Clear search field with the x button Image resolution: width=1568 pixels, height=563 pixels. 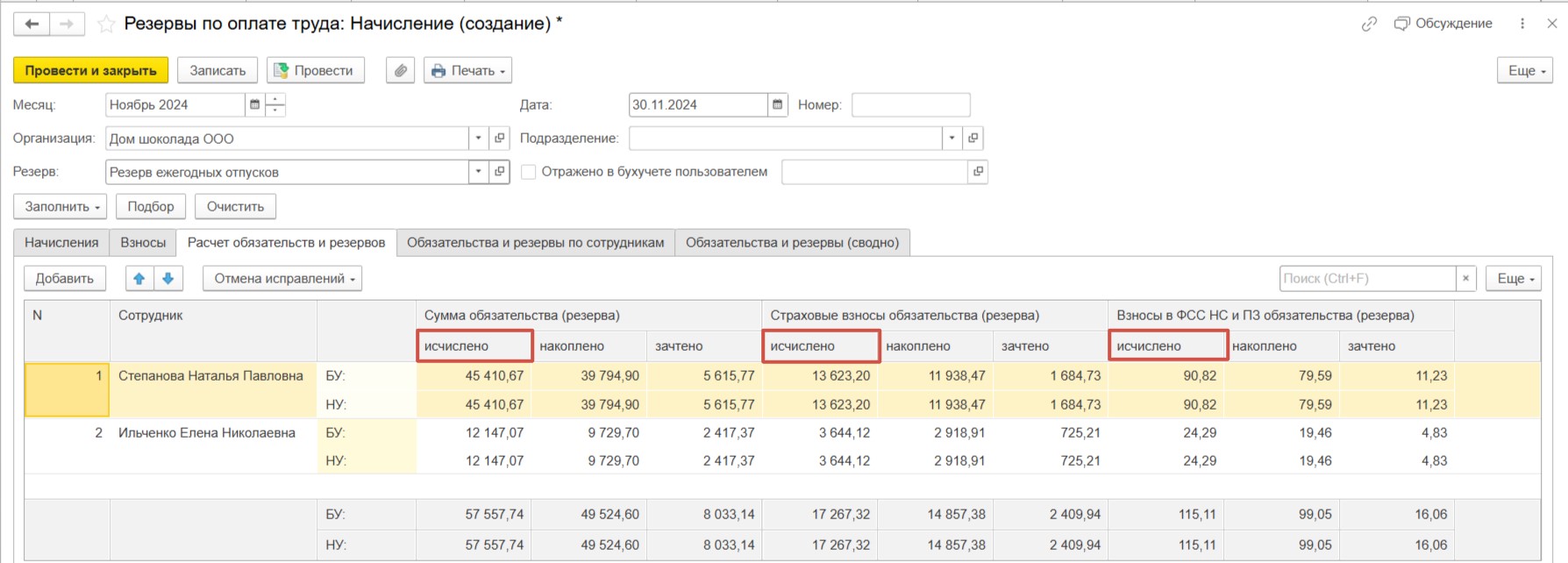[x=1465, y=278]
